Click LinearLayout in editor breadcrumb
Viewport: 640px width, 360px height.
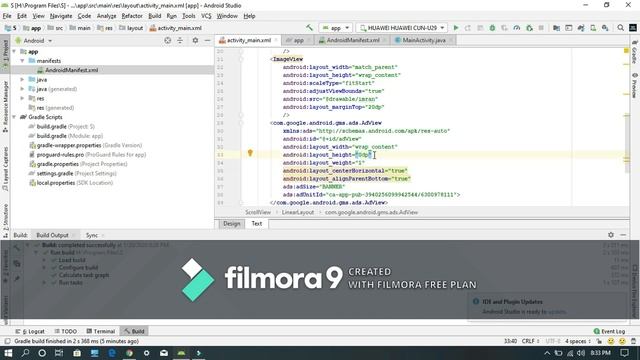(x=298, y=212)
